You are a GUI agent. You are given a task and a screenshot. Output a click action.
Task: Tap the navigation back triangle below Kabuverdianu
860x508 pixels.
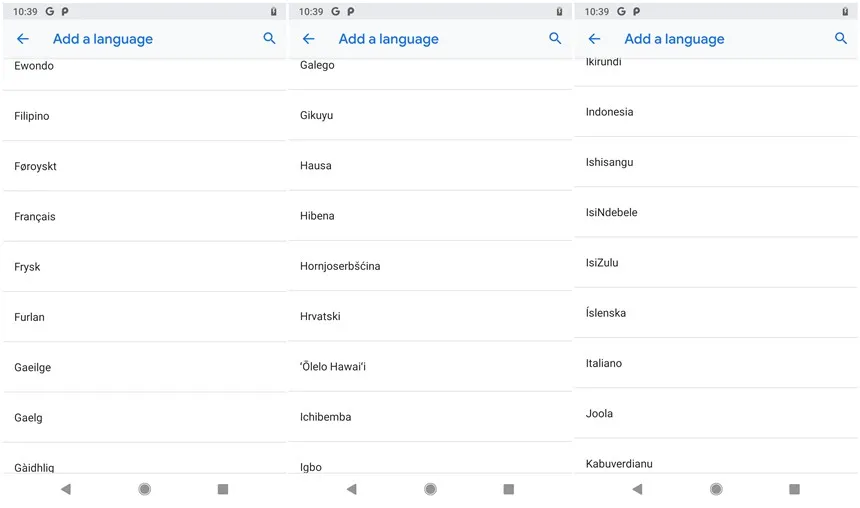(x=637, y=489)
